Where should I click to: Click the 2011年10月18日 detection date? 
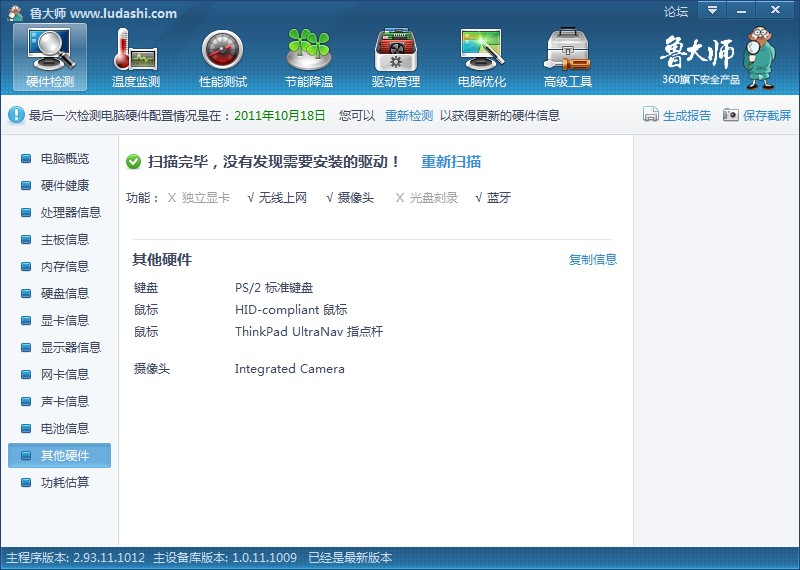click(280, 116)
